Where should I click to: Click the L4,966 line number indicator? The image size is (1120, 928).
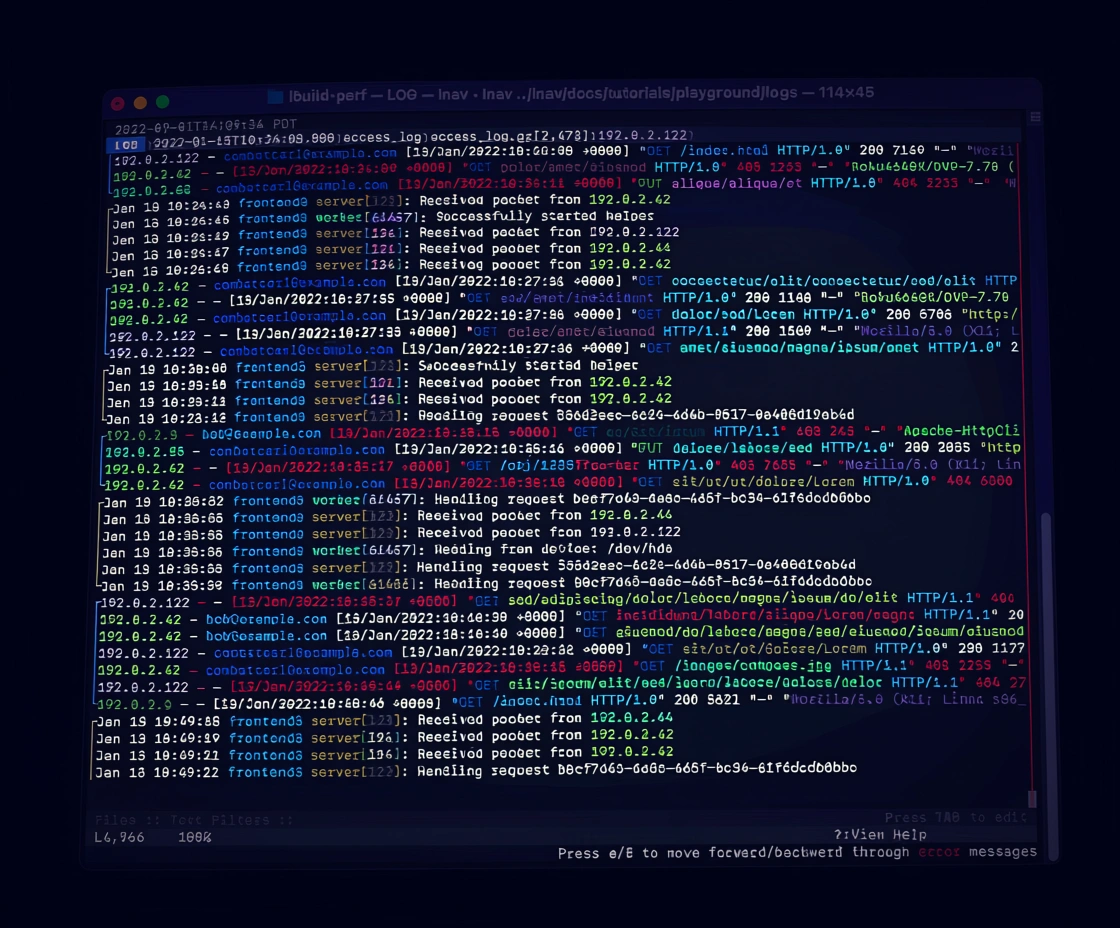coord(120,837)
